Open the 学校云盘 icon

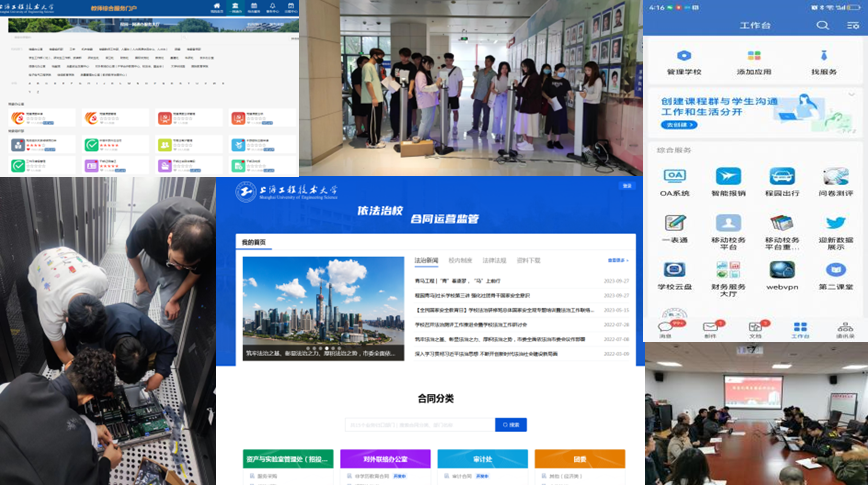tap(674, 271)
